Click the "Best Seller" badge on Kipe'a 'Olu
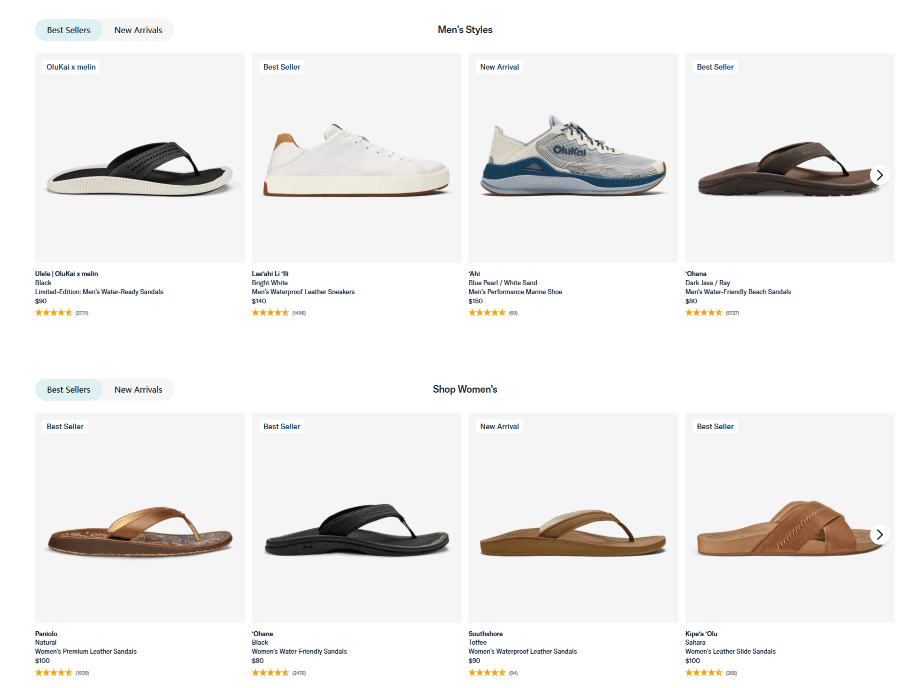 [715, 426]
